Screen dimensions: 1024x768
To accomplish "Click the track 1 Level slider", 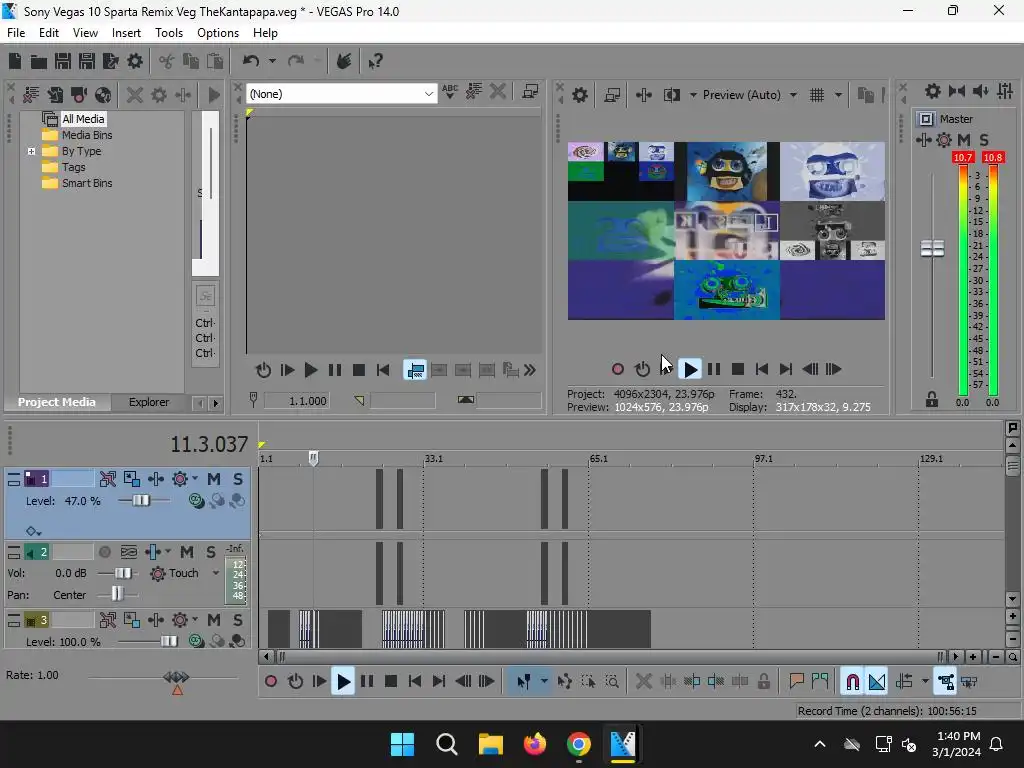I will [141, 501].
